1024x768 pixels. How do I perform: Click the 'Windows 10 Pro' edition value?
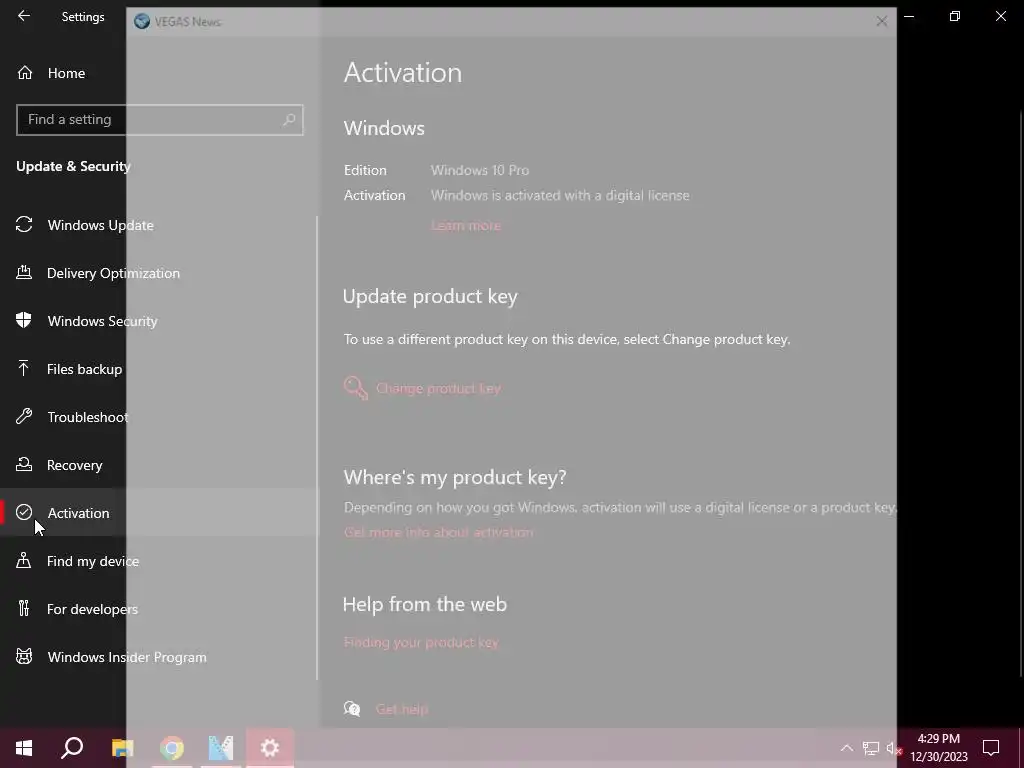pos(479,170)
